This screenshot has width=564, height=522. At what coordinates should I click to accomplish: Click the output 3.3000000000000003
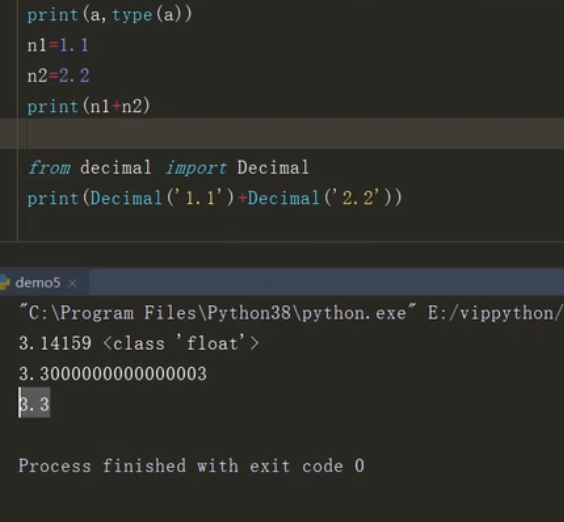[x=113, y=373]
